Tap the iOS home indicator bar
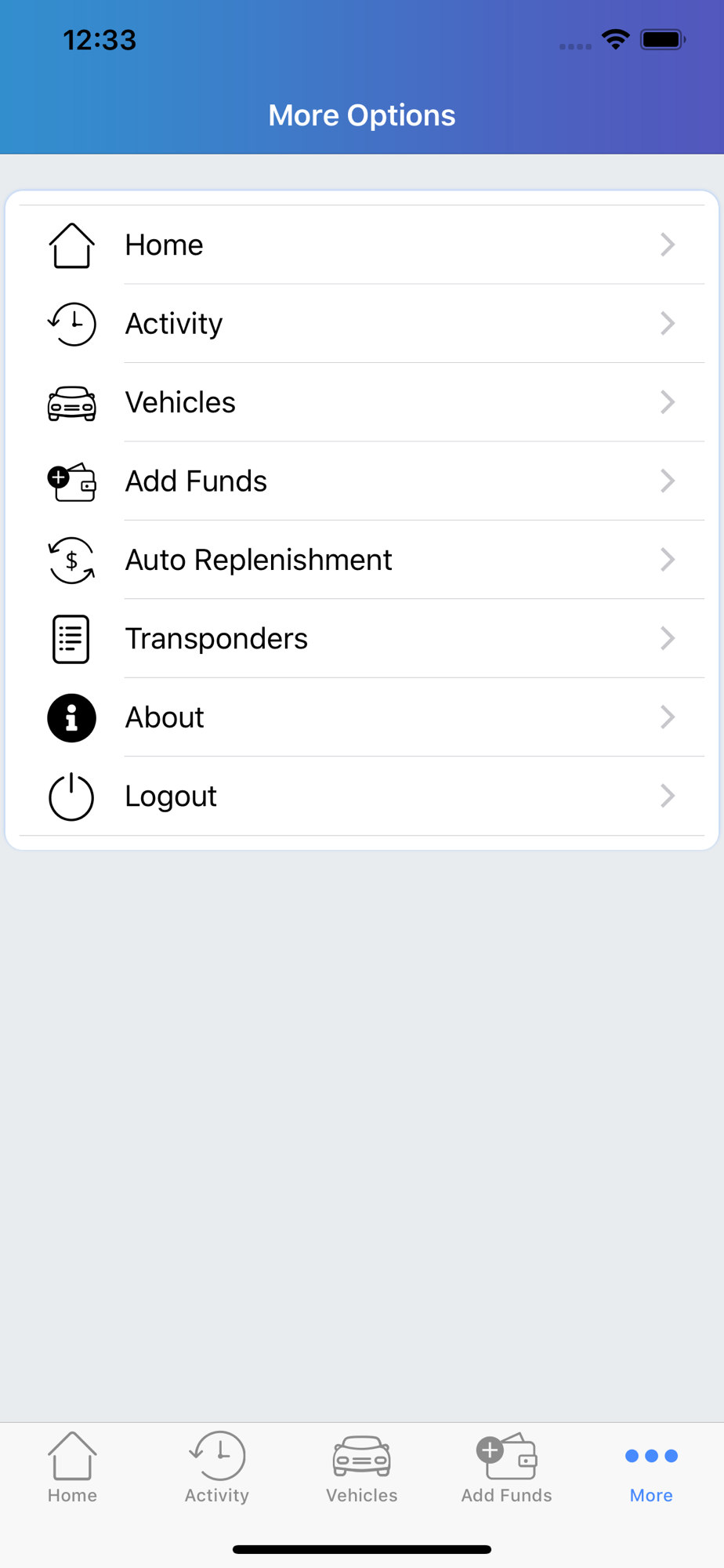Image resolution: width=724 pixels, height=1568 pixels. pos(362,1549)
